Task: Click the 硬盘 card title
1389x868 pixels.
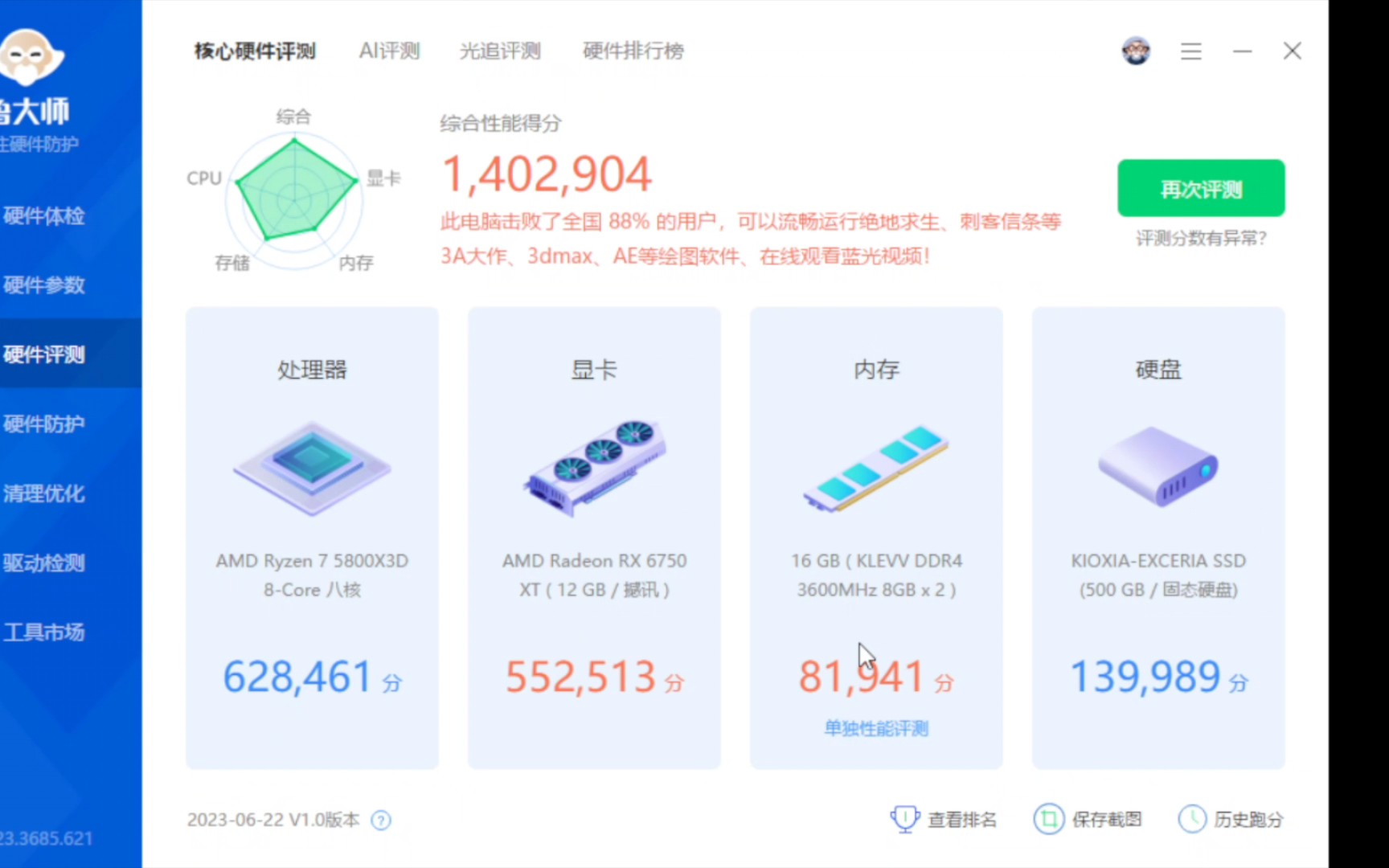Action: (x=1158, y=370)
